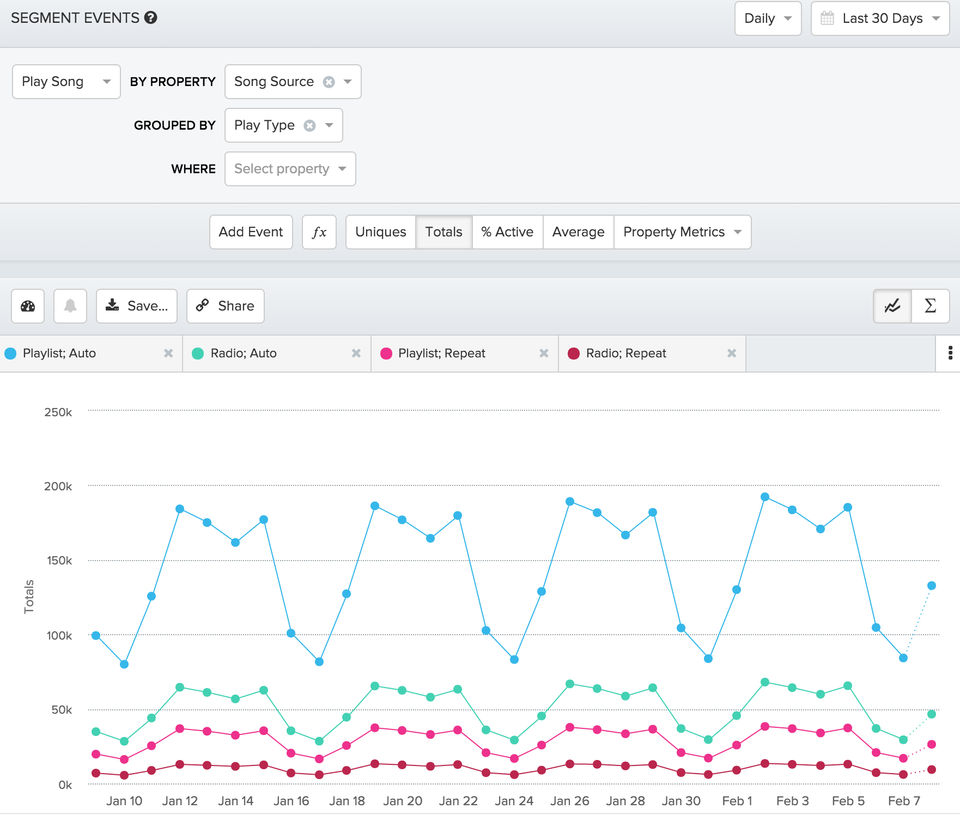The image size is (960, 815).
Task: Open the Play Song event dropdown
Action: [x=66, y=82]
